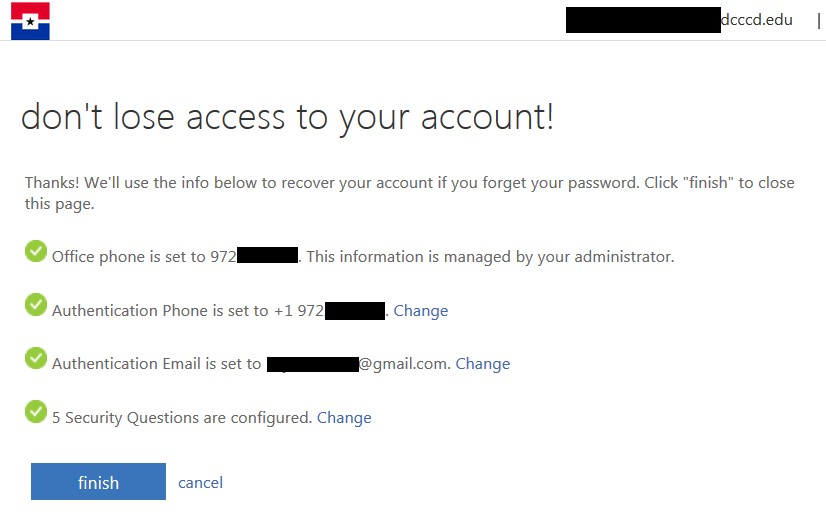Change the Authentication Email address

[482, 364]
